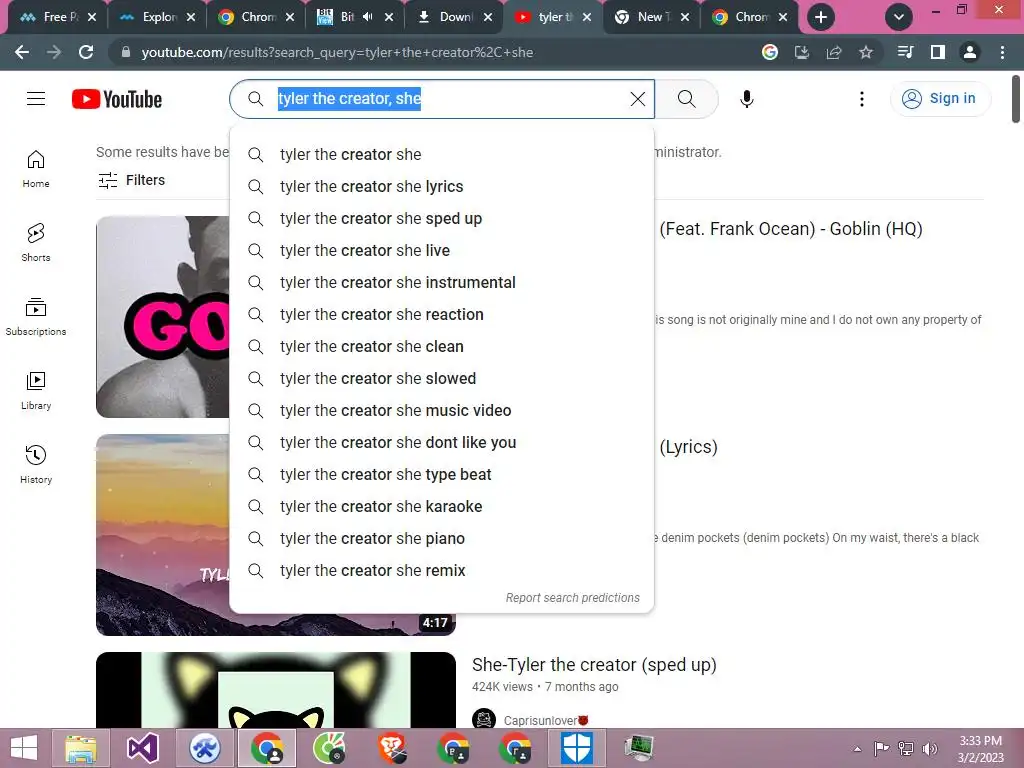This screenshot has width=1024, height=768.
Task: Choose suggestion 'tyler the creator she music video'
Action: [x=441, y=411]
